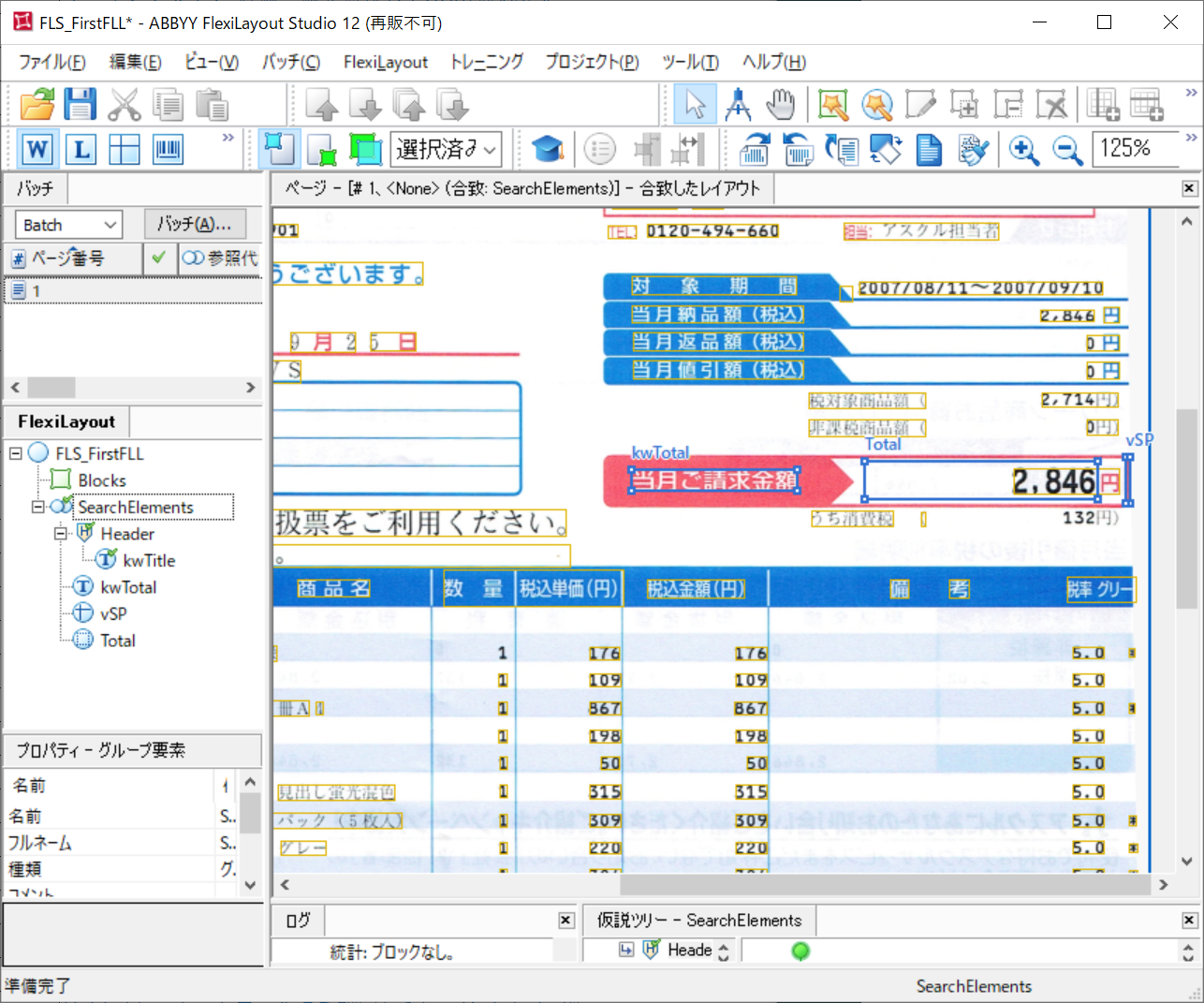The height and width of the screenshot is (1003, 1204).
Task: Expand hidden toolbar items beside barcode icon
Action: [x=228, y=138]
